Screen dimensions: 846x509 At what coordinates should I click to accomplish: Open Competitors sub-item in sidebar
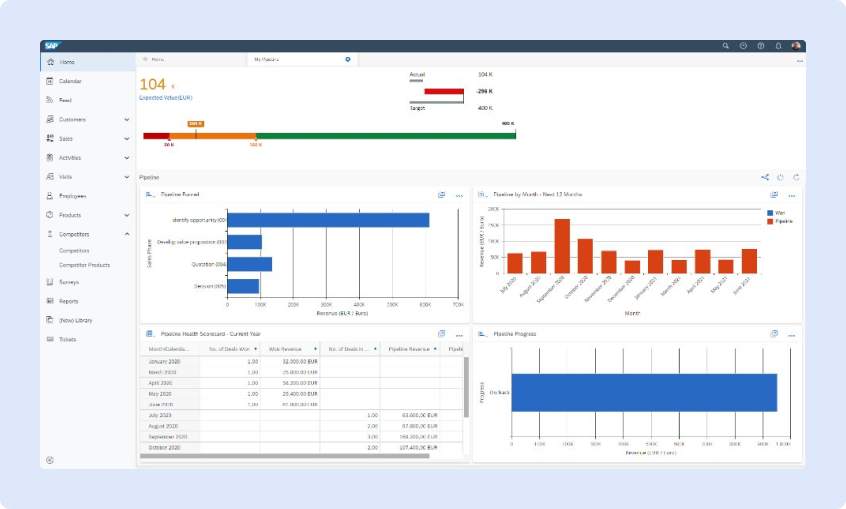(74, 250)
